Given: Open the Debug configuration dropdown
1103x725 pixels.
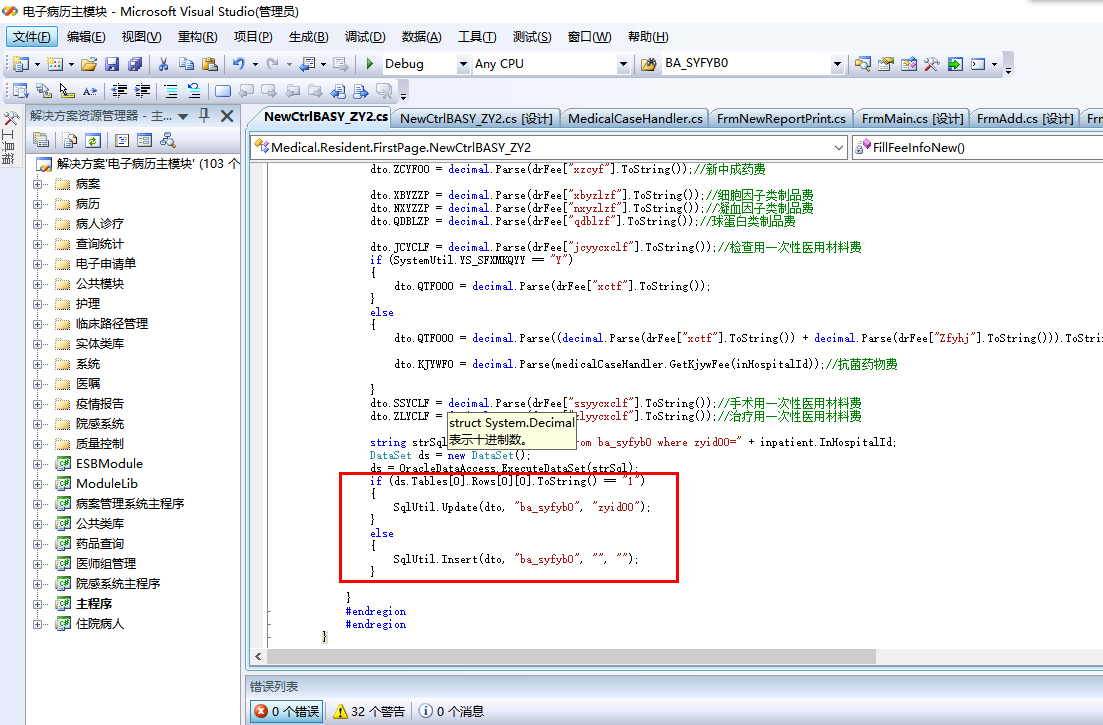Looking at the screenshot, I should (x=463, y=64).
